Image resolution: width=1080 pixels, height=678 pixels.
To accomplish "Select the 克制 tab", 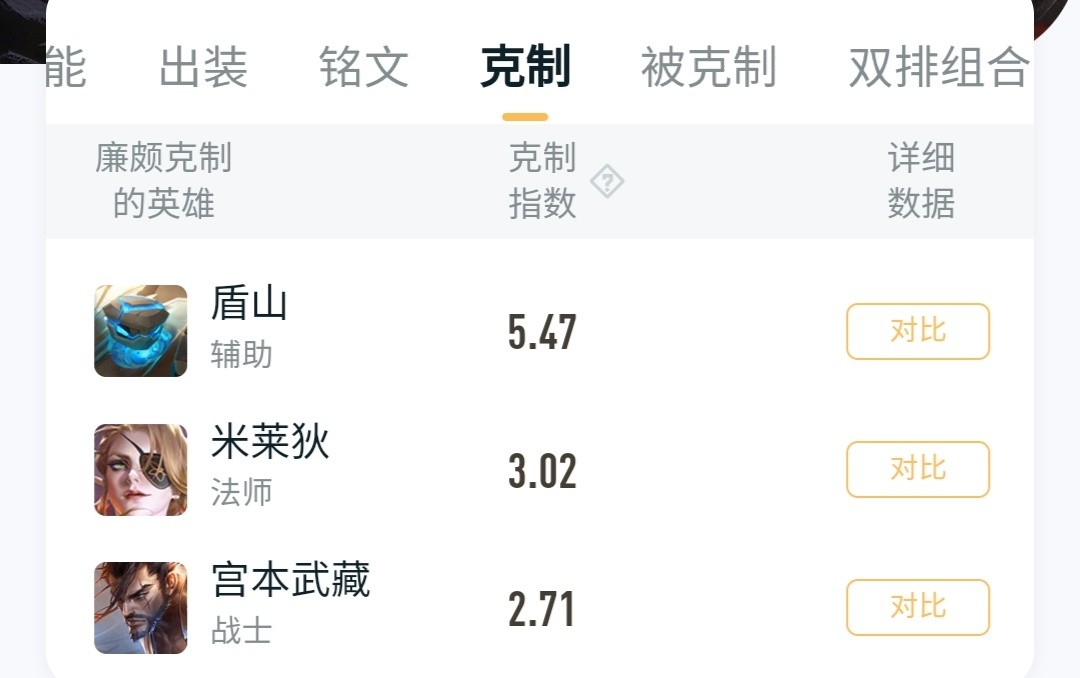I will (x=525, y=67).
